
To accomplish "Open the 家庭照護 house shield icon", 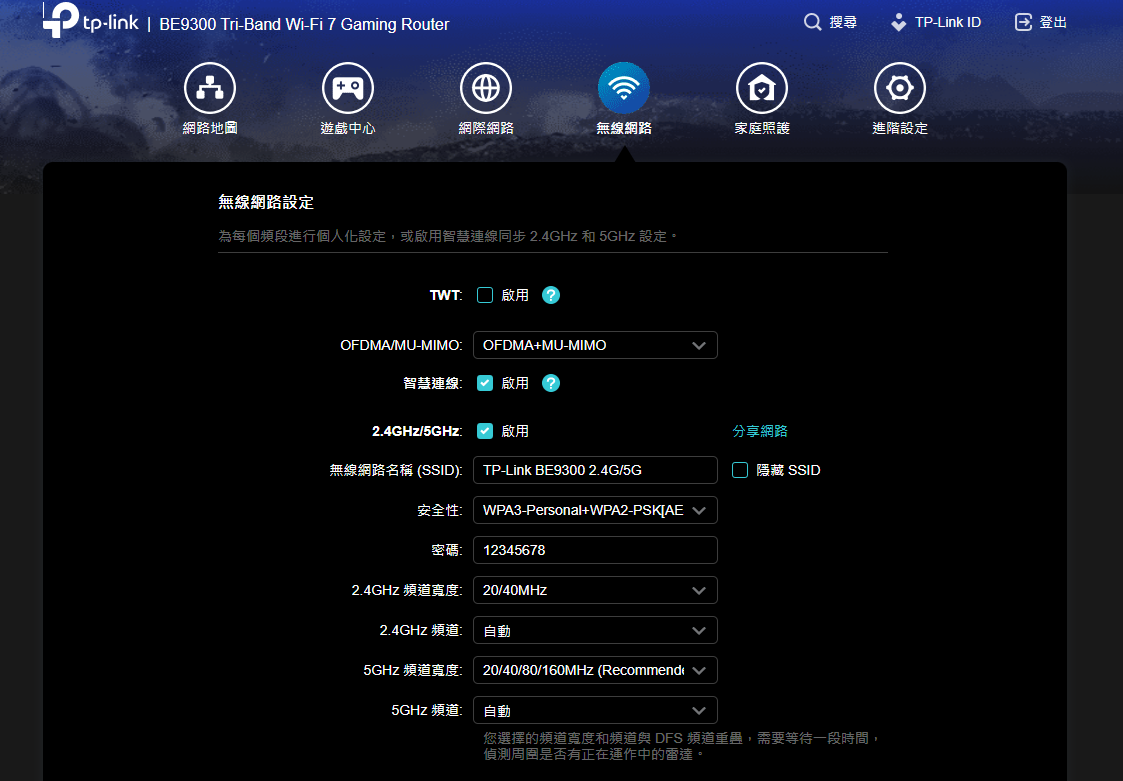I will (x=762, y=88).
